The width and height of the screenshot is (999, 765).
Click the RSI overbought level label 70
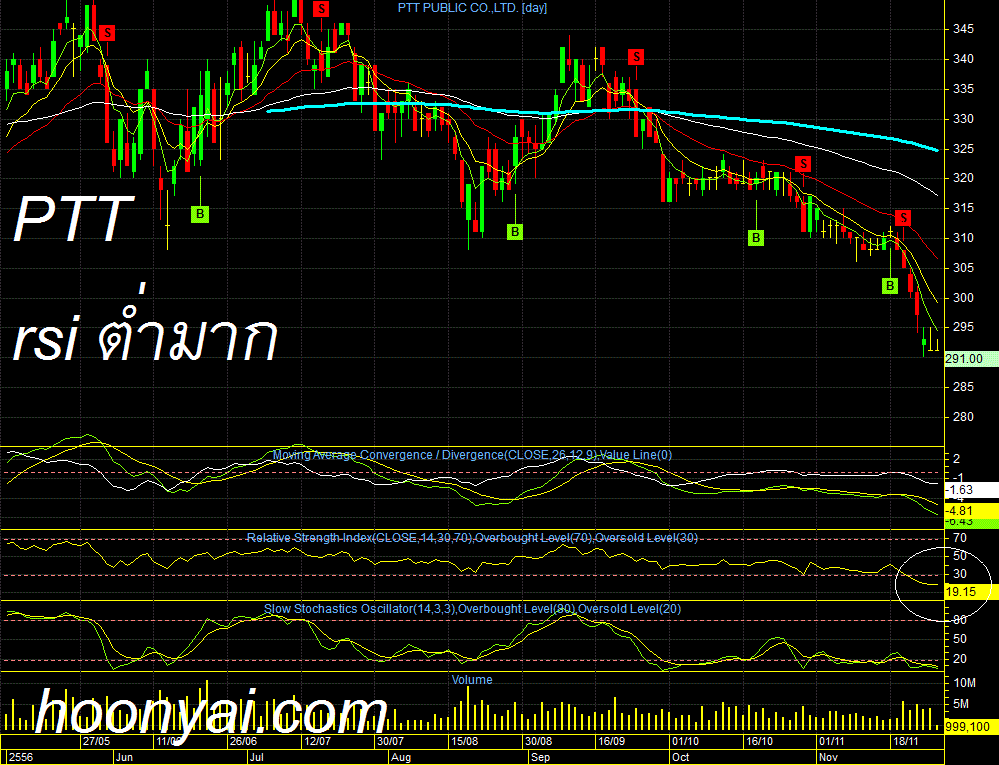[x=959, y=539]
